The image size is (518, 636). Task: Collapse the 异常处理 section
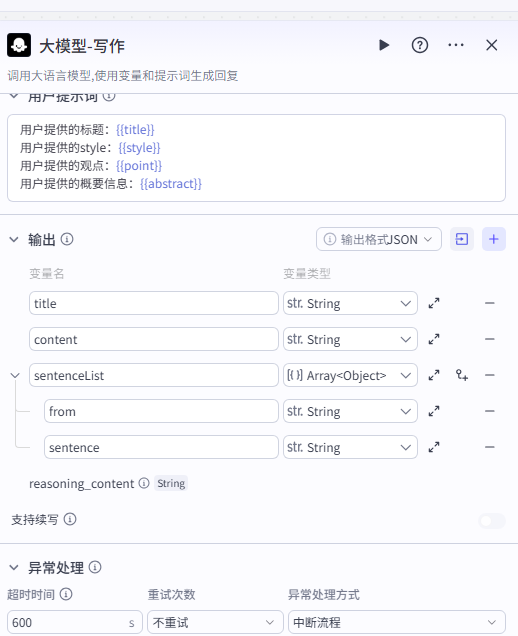pyautogui.click(x=14, y=567)
